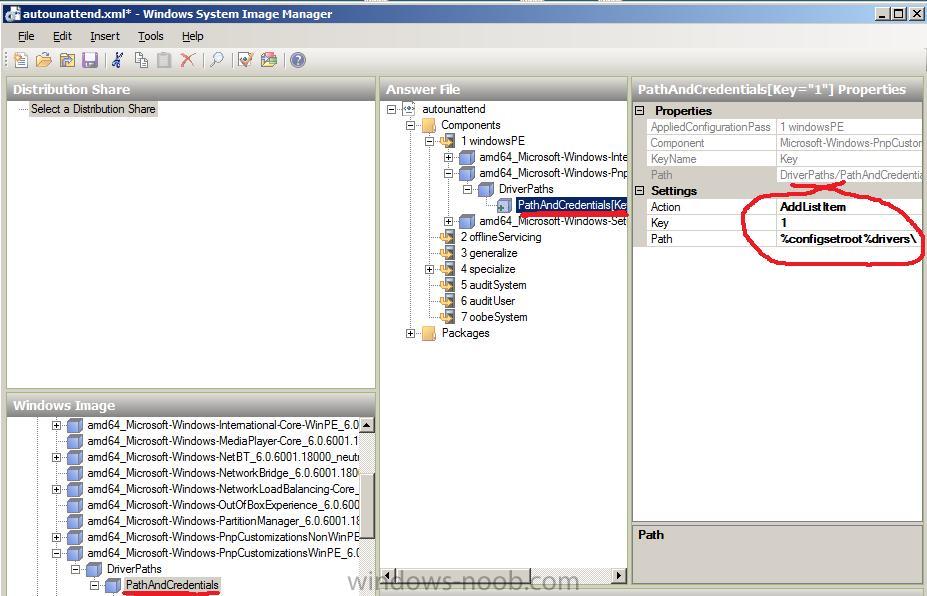Collapse the Components node in Answer File
Image resolution: width=927 pixels, height=596 pixels.
pyautogui.click(x=410, y=125)
